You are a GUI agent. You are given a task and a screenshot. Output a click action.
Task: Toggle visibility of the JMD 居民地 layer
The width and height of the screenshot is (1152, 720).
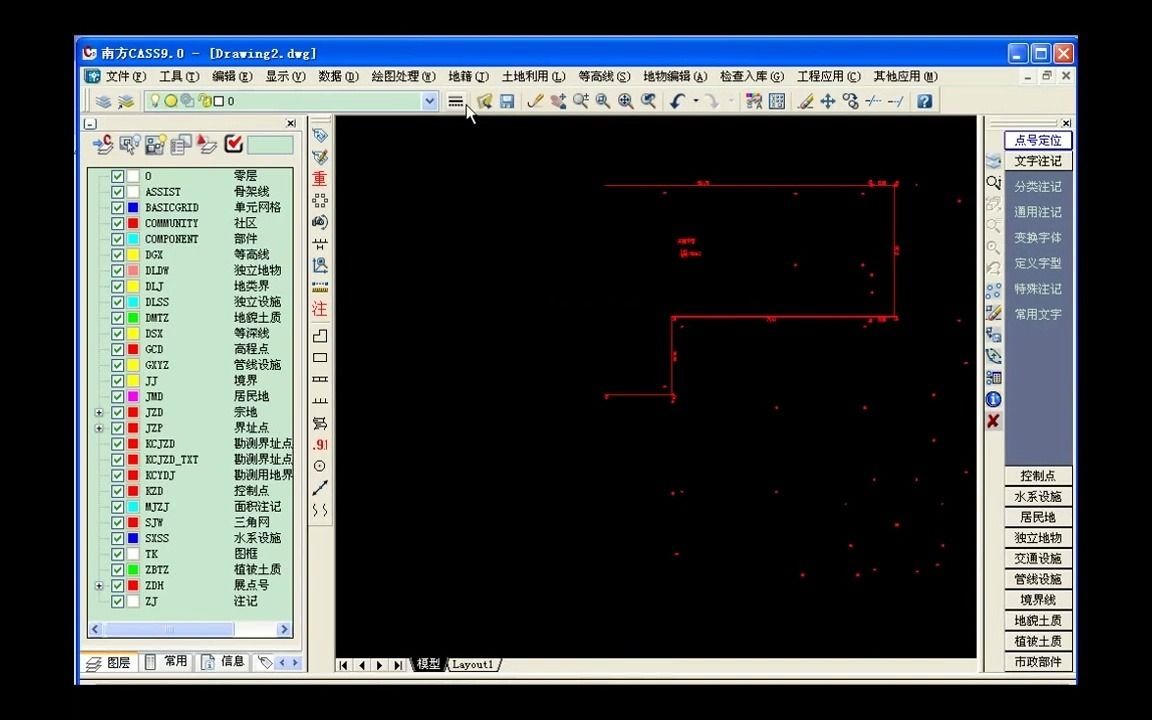[118, 396]
